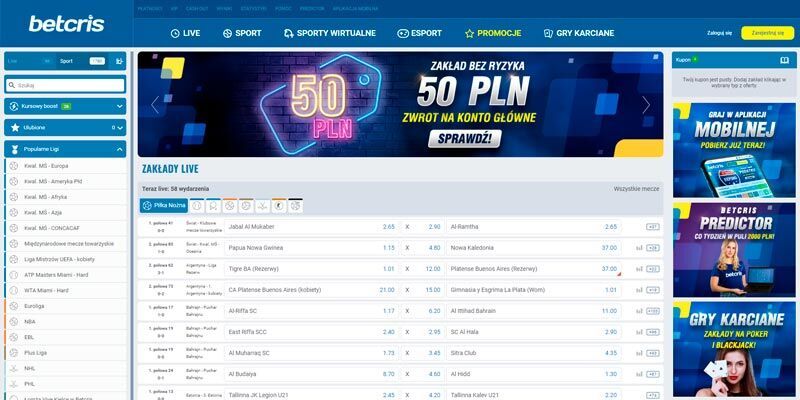Click the betcris logo
Screen dimensions: 800x400
tap(66, 24)
